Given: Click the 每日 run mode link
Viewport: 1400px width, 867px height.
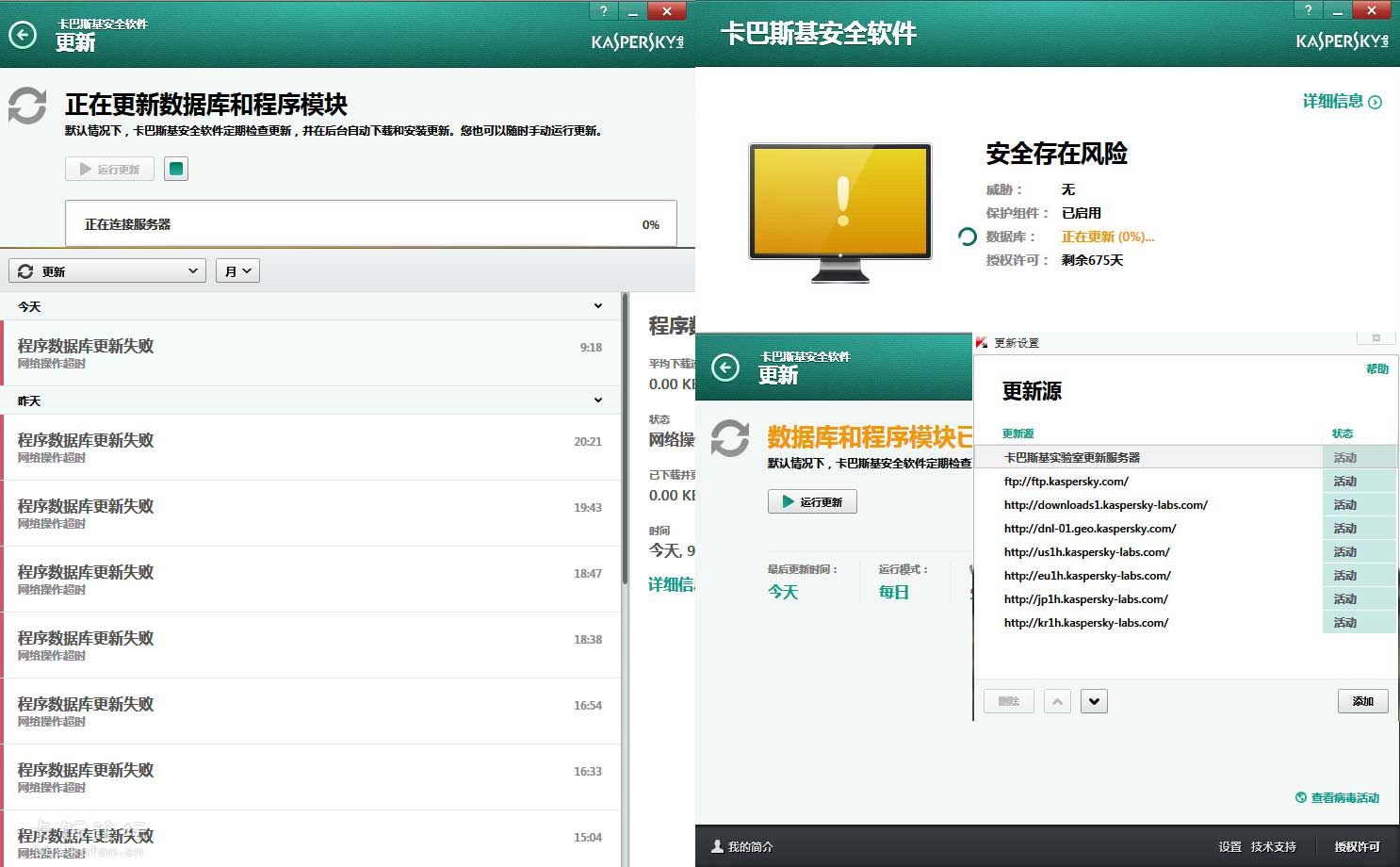Looking at the screenshot, I should [x=894, y=592].
